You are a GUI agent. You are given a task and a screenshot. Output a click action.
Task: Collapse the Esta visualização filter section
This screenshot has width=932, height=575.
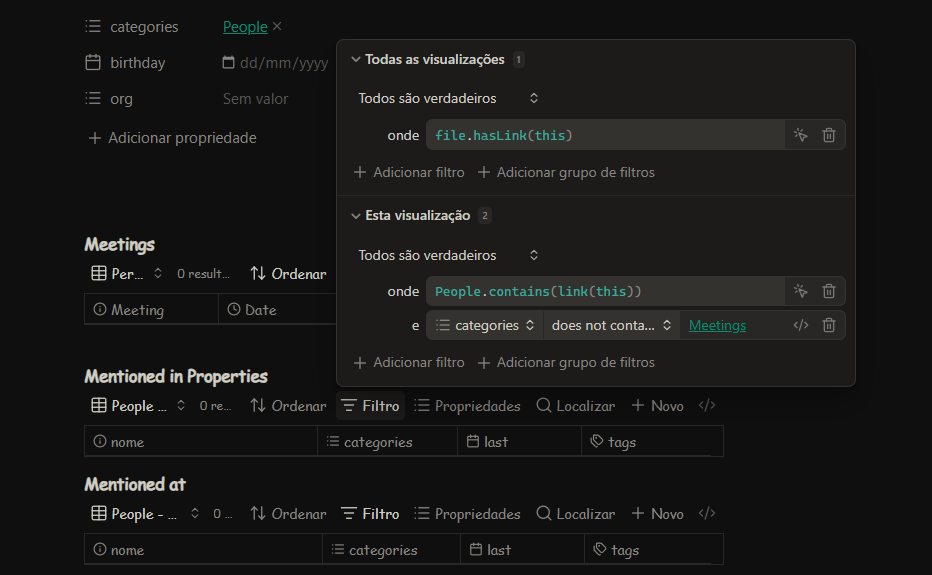(355, 216)
